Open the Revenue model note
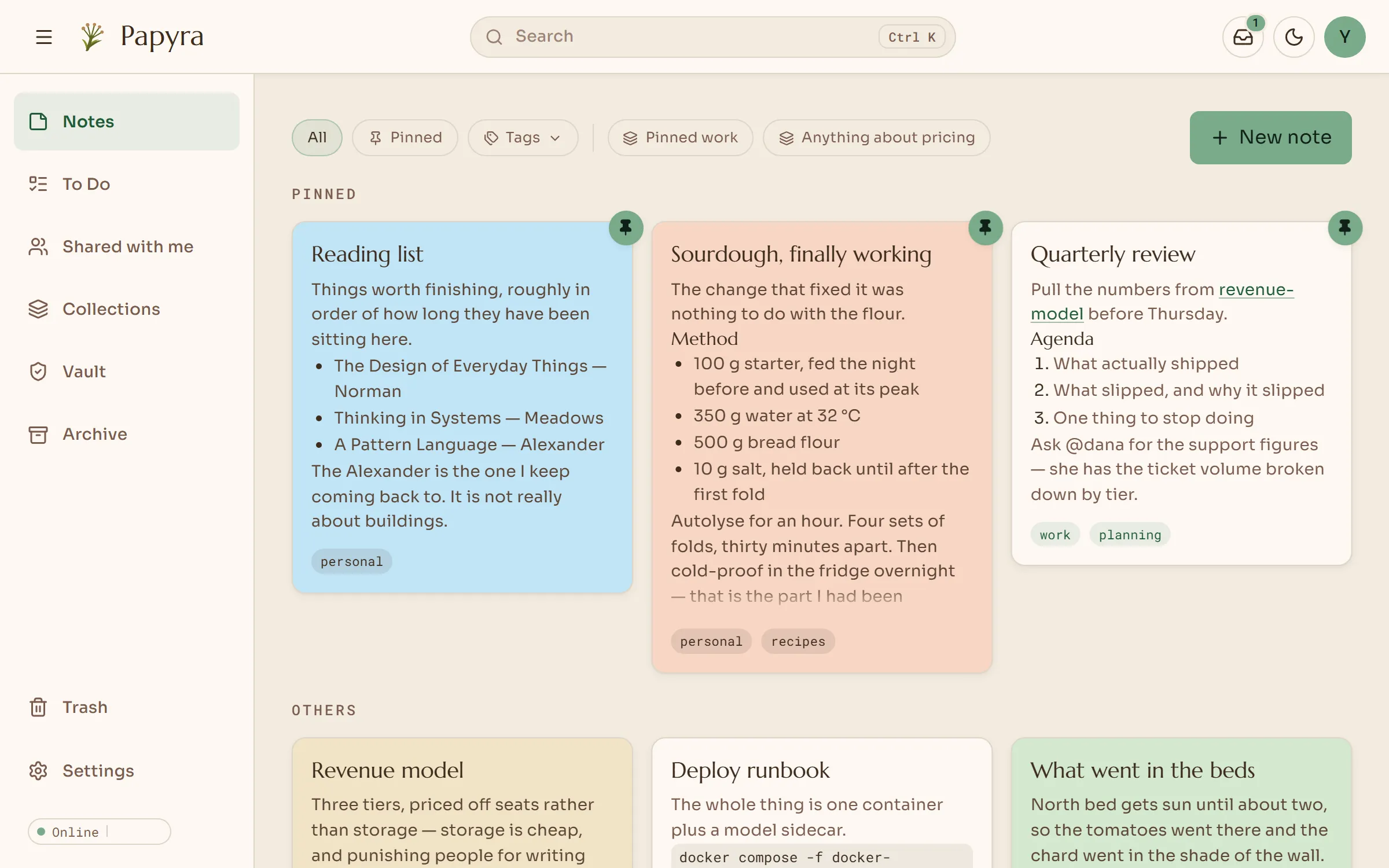 (x=462, y=803)
